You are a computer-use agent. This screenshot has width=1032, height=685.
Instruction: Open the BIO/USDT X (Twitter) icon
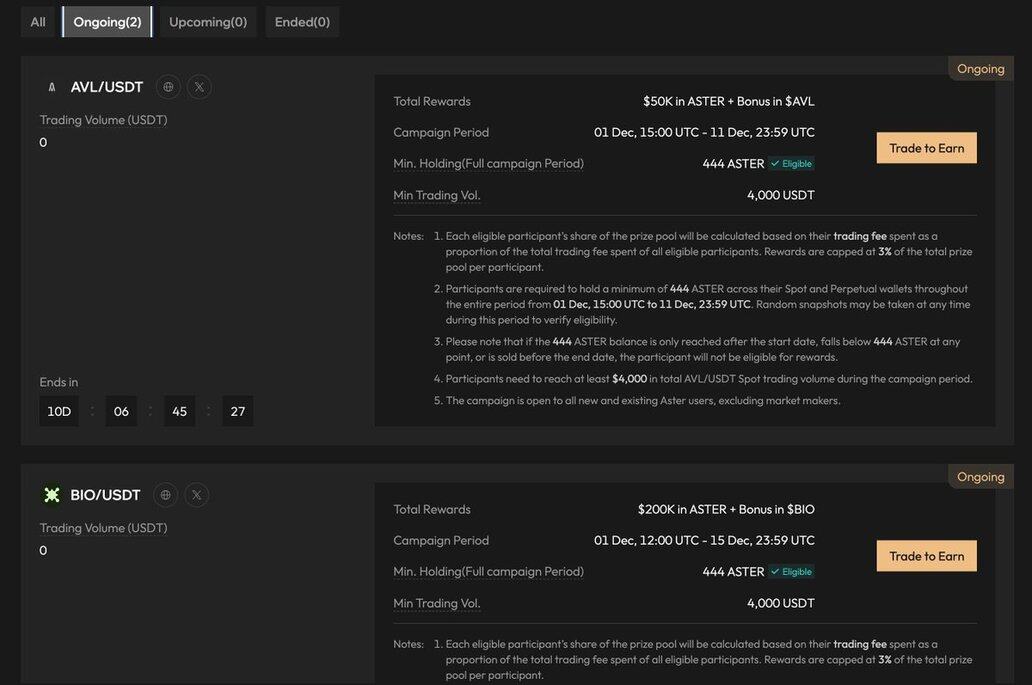coord(196,495)
